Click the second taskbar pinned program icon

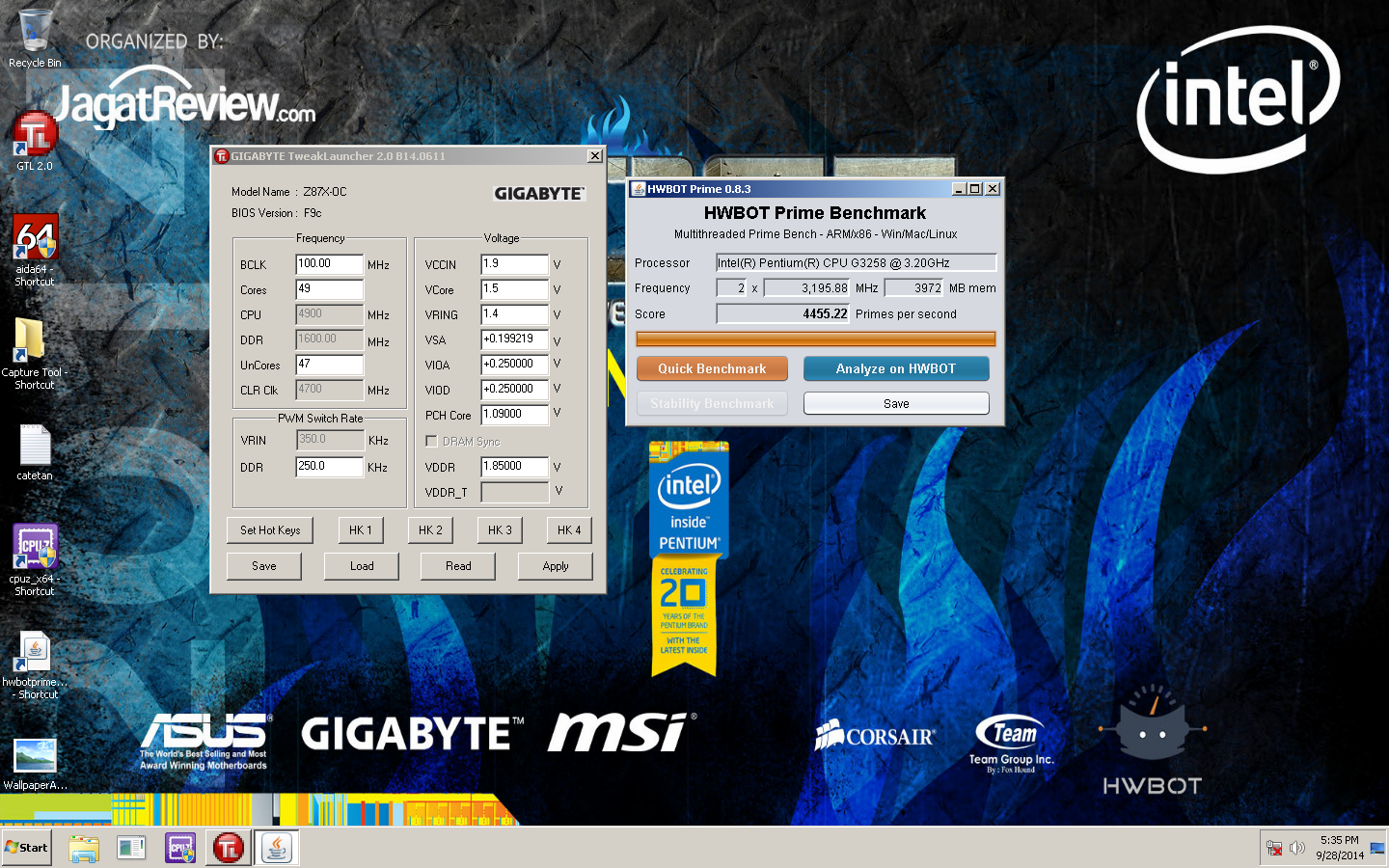click(131, 848)
